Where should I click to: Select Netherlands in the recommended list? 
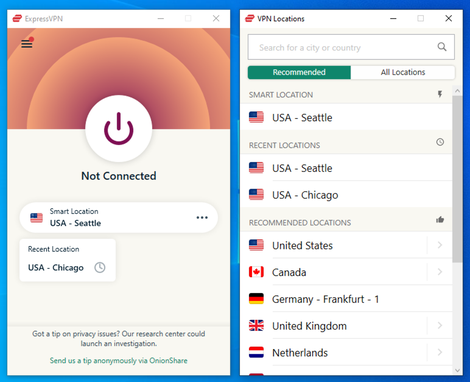[333, 353]
